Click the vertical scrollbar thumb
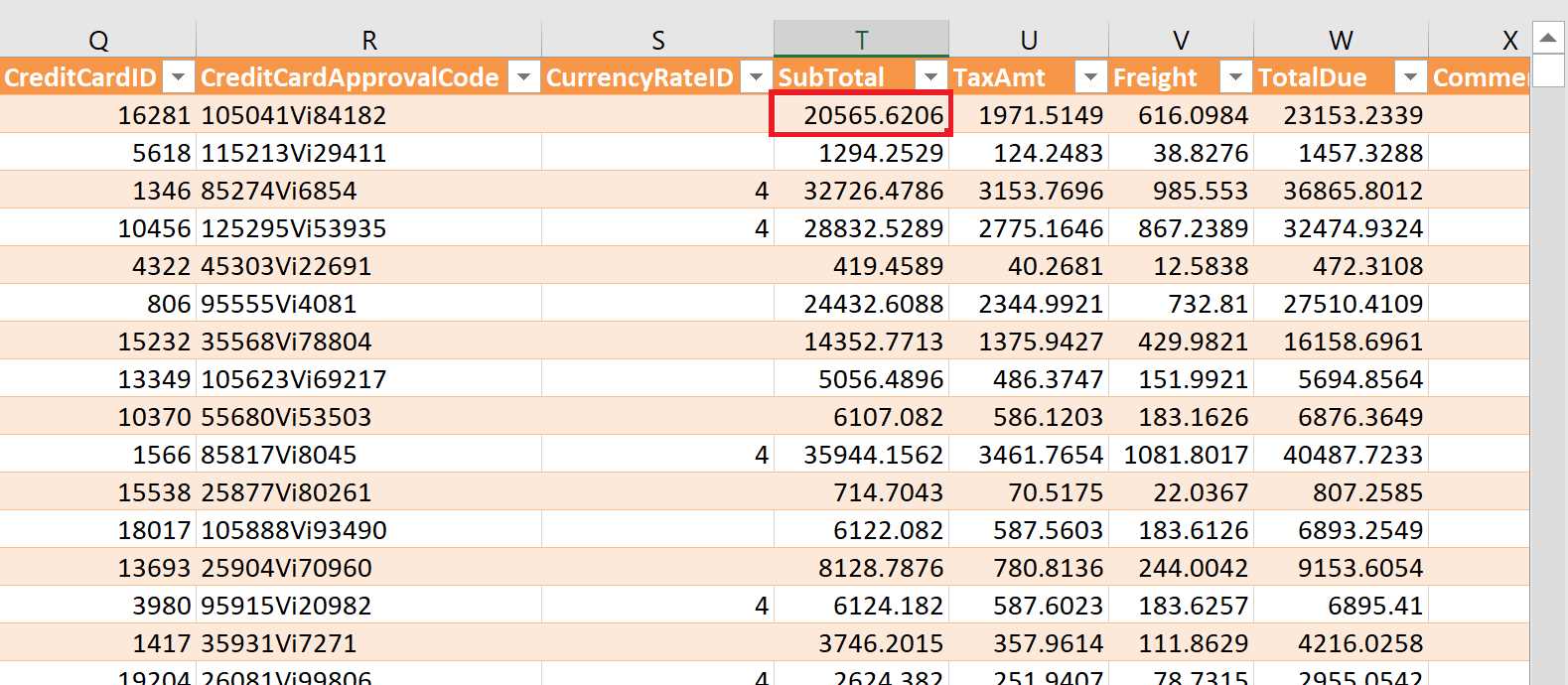 click(x=1548, y=70)
